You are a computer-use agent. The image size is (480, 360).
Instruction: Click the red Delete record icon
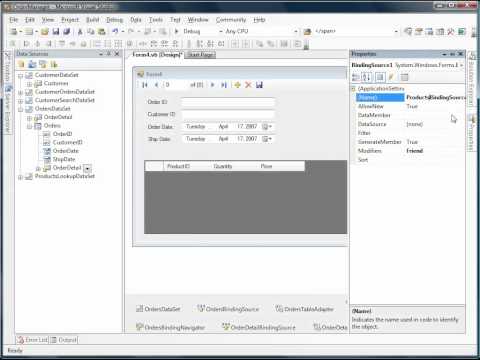[x=248, y=85]
